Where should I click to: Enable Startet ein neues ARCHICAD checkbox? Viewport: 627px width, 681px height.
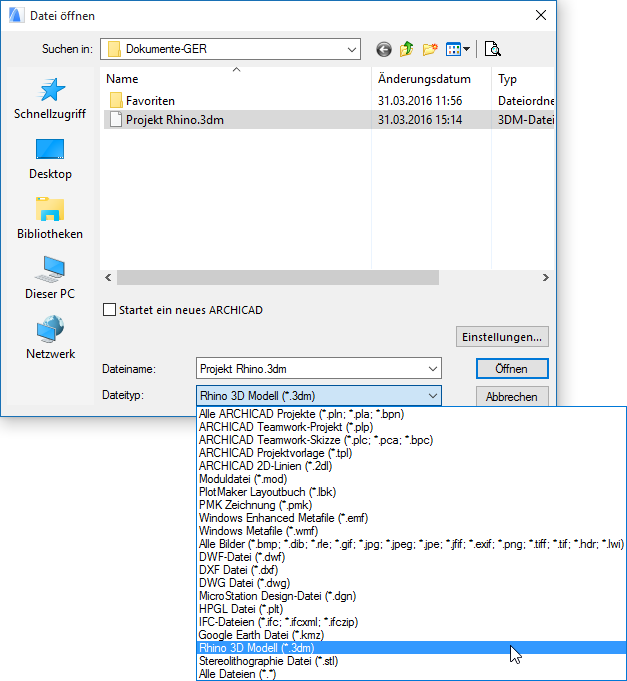(x=109, y=310)
